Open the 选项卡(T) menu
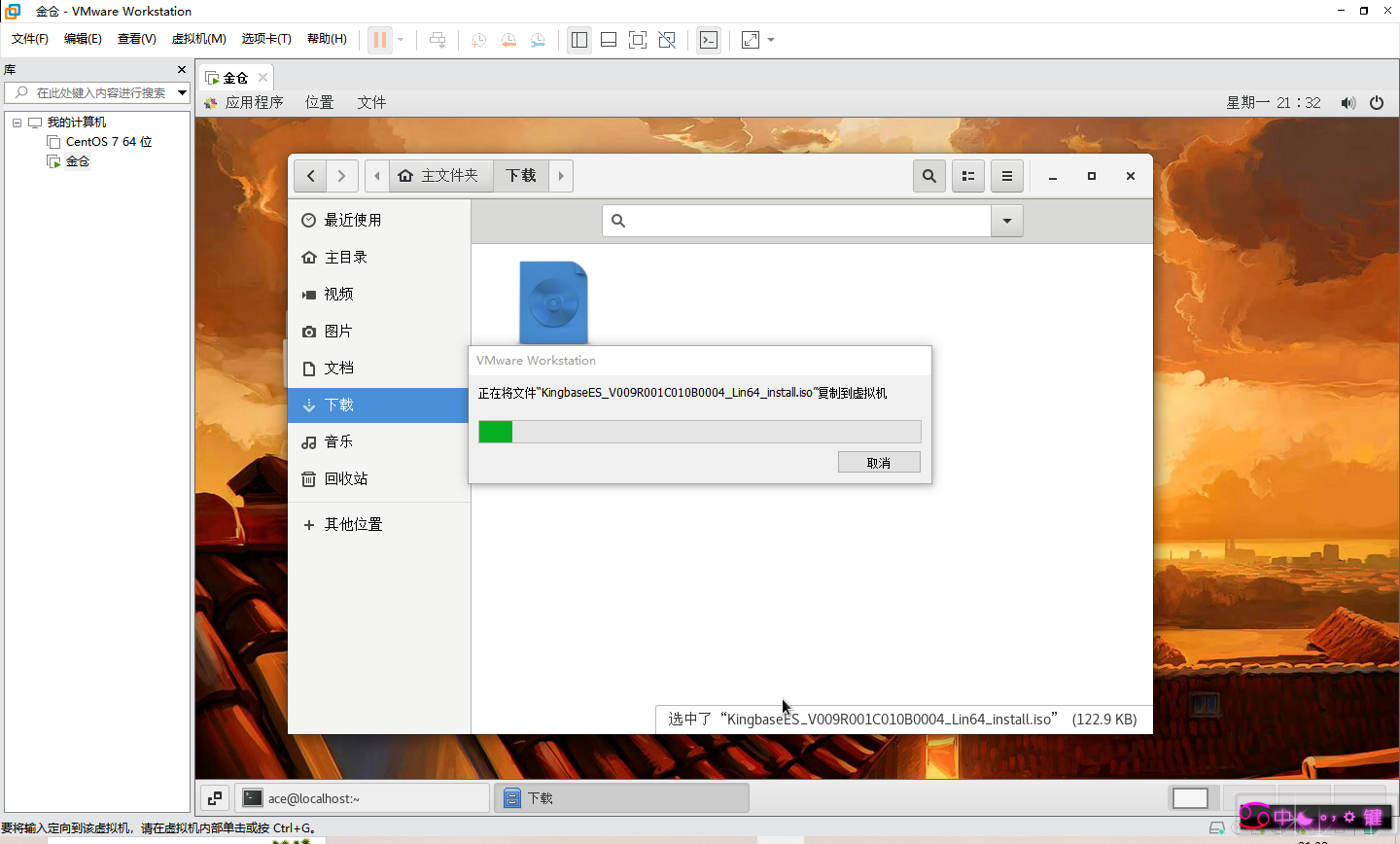Image resolution: width=1400 pixels, height=844 pixels. point(266,39)
